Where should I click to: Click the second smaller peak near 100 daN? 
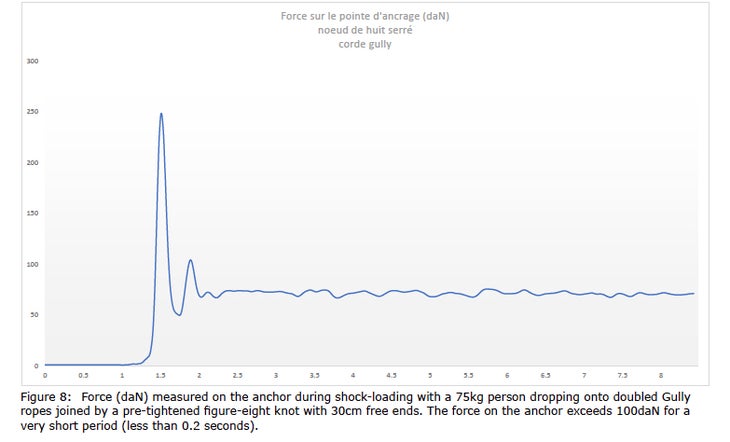(190, 260)
